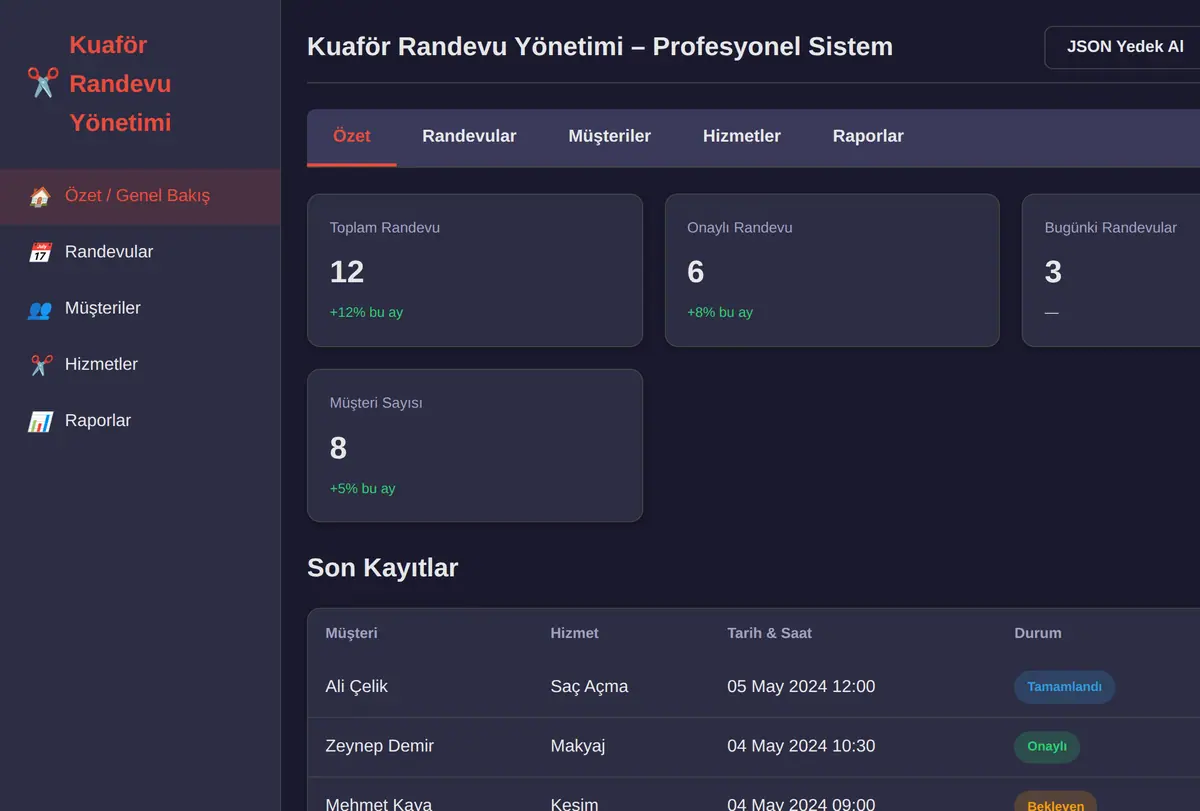Click the Son Kayıtlar heading
The height and width of the screenshot is (811, 1200).
383,568
